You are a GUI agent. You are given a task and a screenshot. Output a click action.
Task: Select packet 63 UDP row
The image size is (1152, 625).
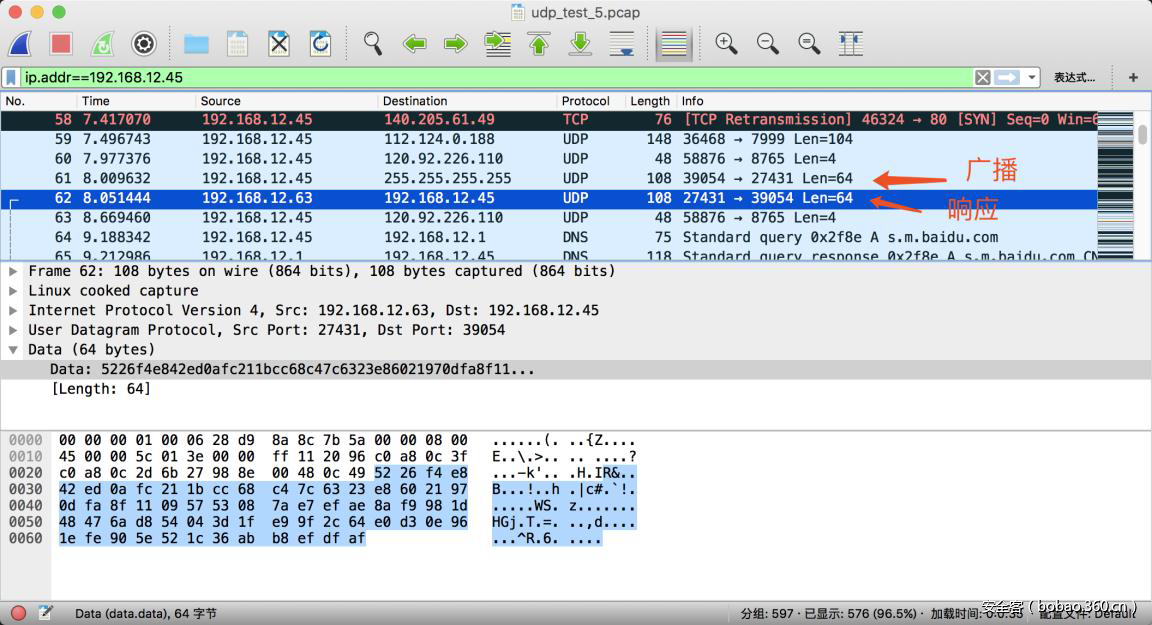tap(549, 217)
